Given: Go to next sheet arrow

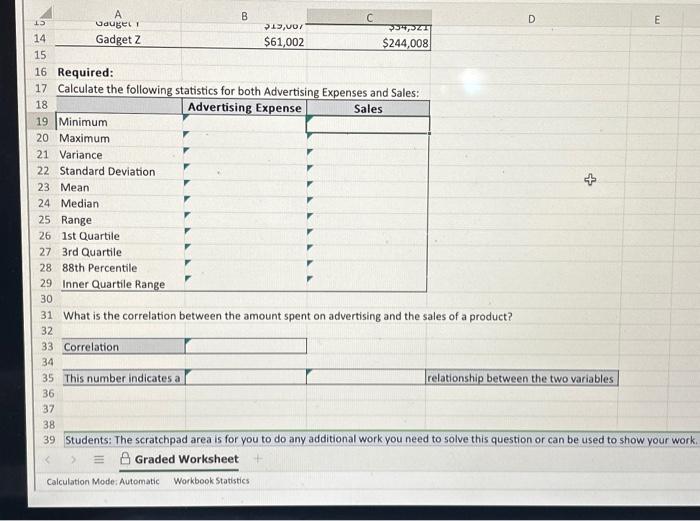Looking at the screenshot, I should [x=74, y=459].
